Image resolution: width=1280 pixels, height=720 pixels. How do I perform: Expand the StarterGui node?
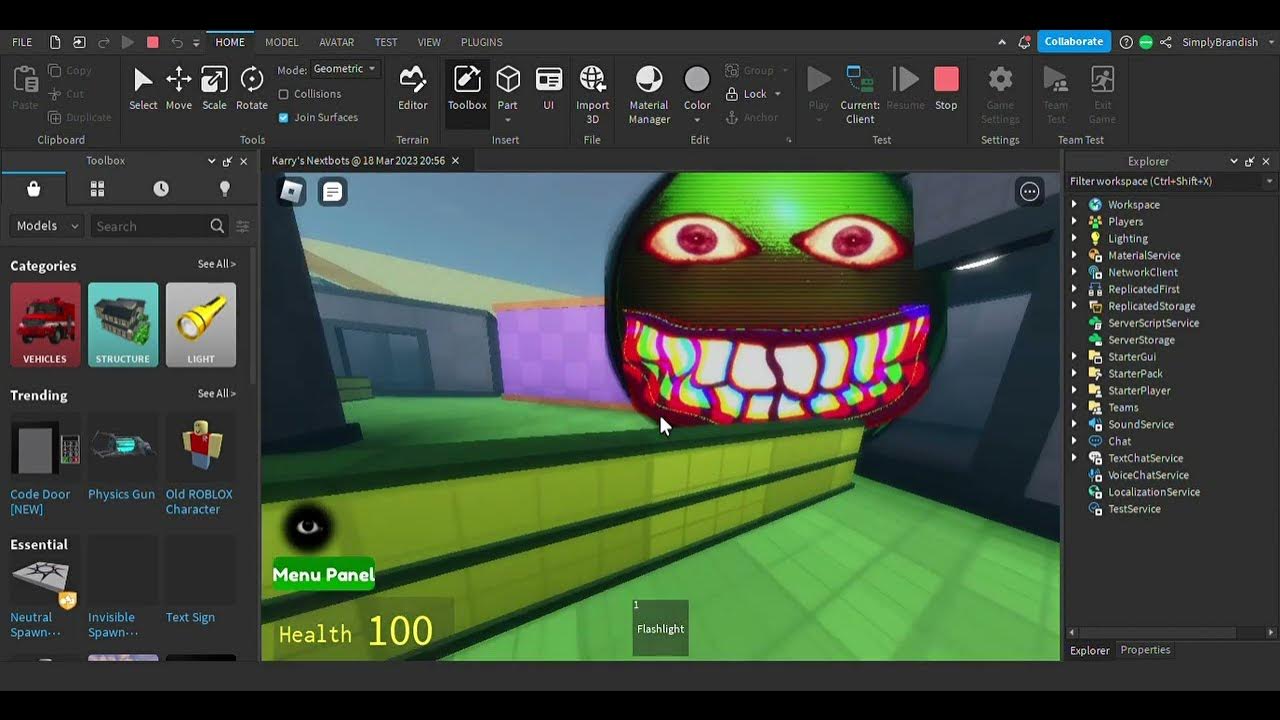point(1075,356)
